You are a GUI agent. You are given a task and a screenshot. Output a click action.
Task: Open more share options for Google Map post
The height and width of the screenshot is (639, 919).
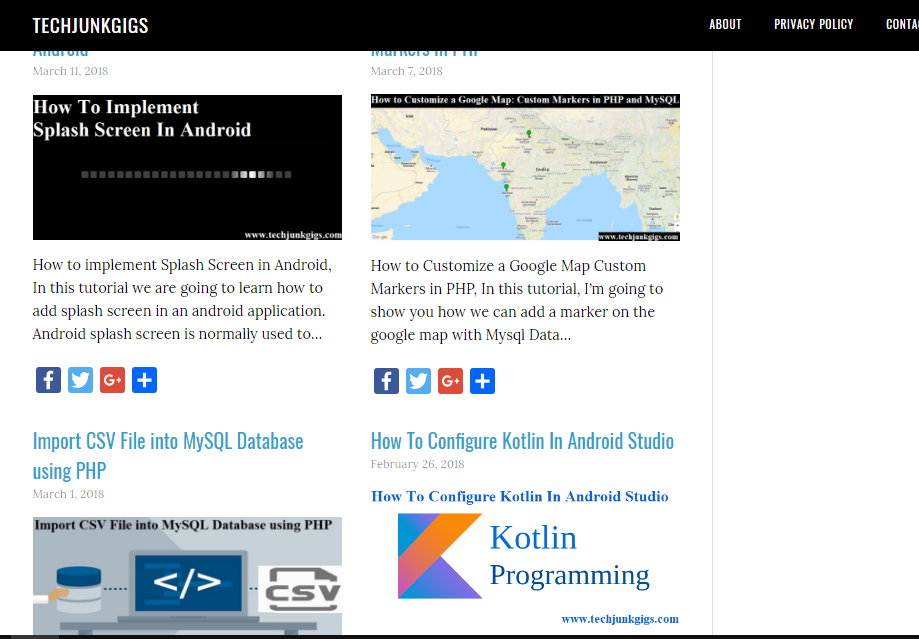click(x=482, y=381)
